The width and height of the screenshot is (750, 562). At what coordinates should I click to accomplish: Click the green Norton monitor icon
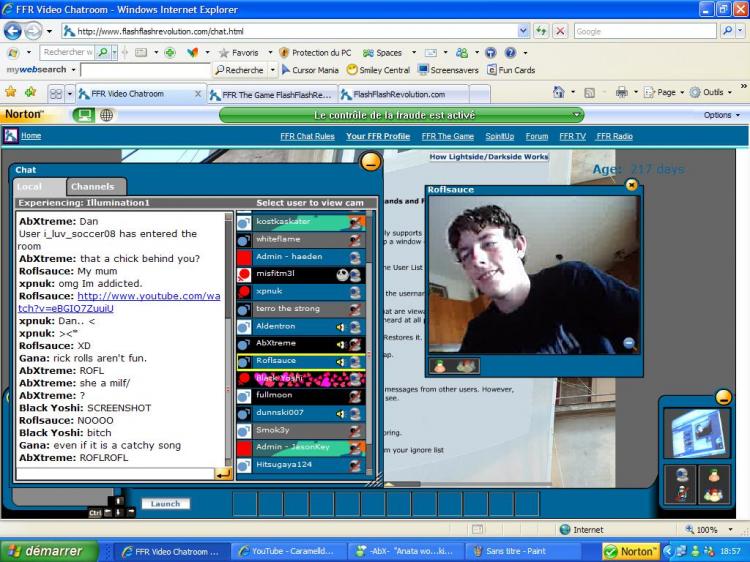pyautogui.click(x=84, y=115)
